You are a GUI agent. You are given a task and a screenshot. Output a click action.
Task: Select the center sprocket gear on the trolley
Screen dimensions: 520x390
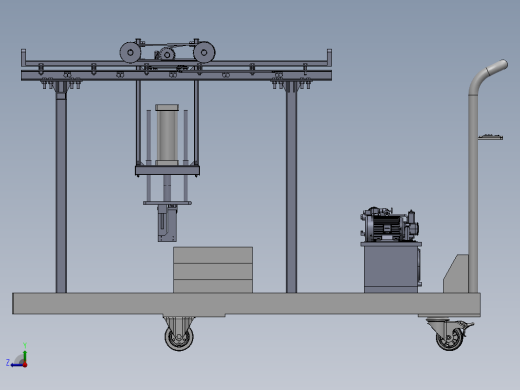point(167,54)
